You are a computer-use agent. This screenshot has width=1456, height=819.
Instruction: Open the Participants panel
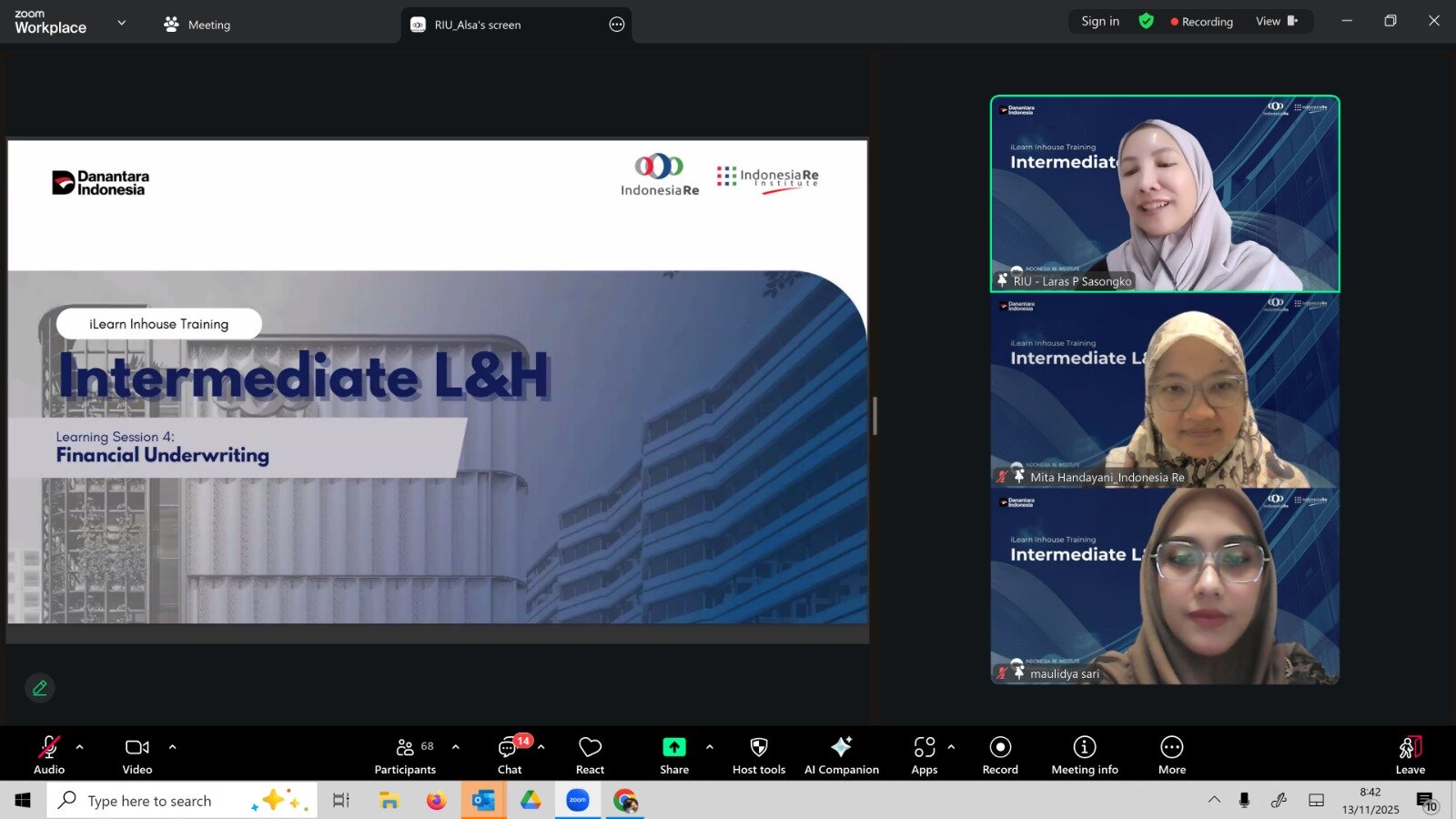point(405,754)
